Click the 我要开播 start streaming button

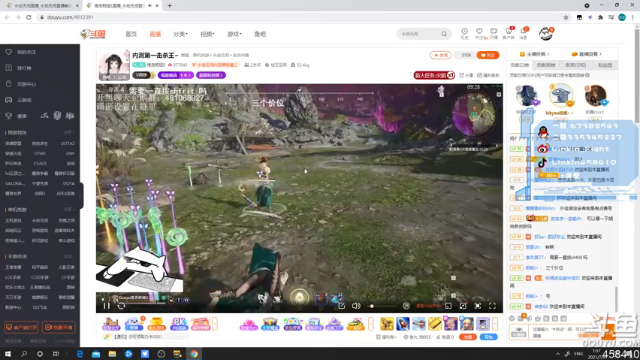coord(58,327)
